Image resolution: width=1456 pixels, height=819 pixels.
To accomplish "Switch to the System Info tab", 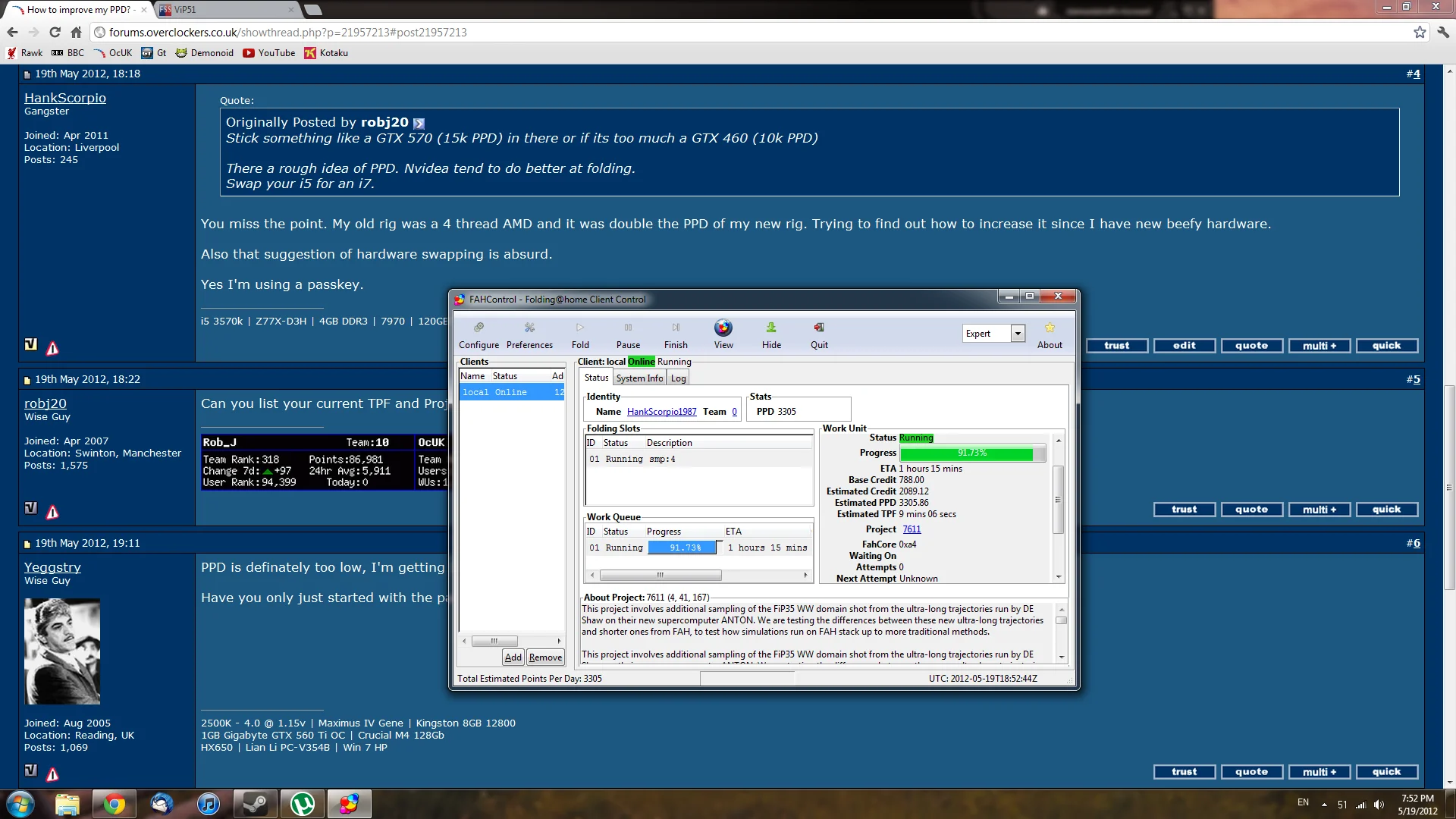I will point(639,378).
